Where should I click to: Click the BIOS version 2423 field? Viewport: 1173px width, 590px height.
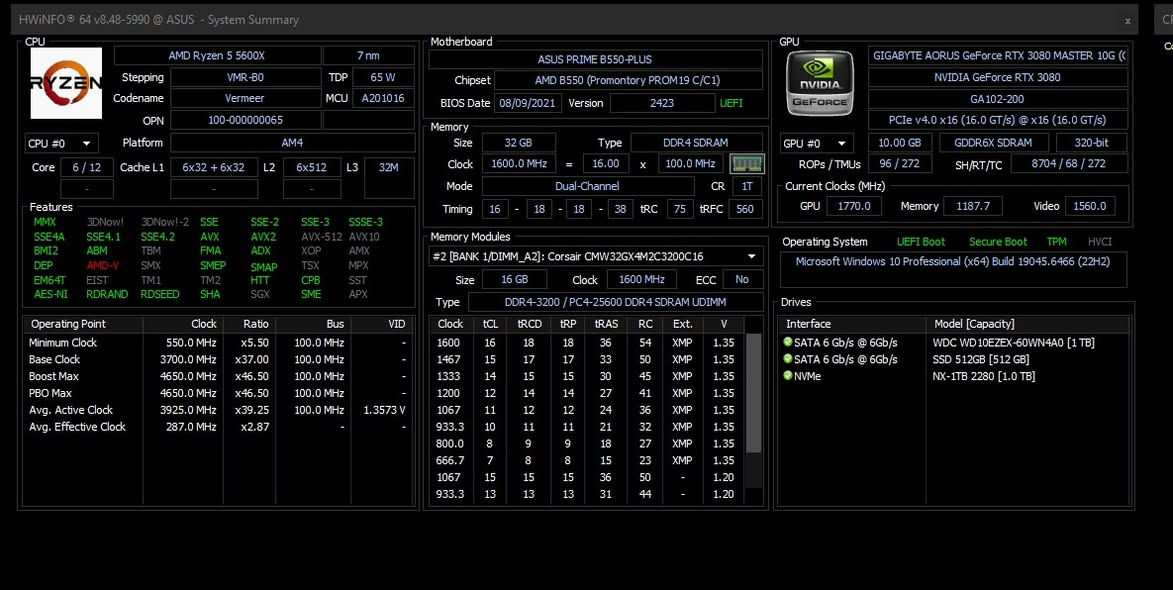(661, 103)
